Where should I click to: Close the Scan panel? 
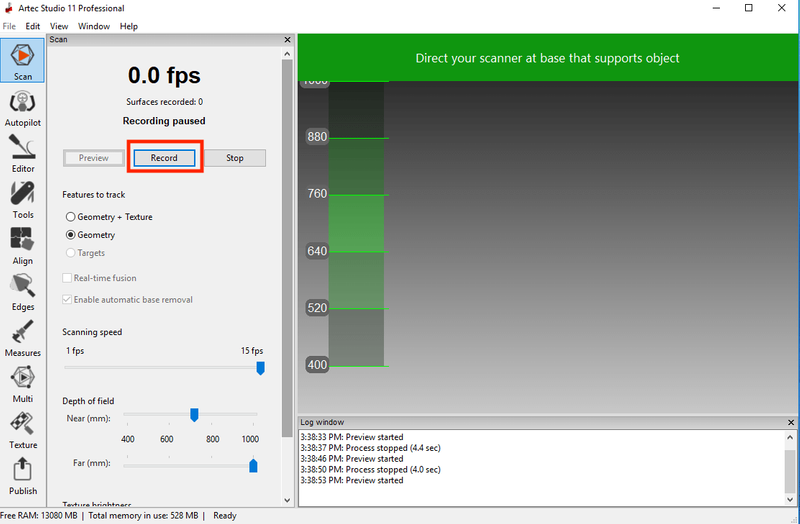[287, 40]
